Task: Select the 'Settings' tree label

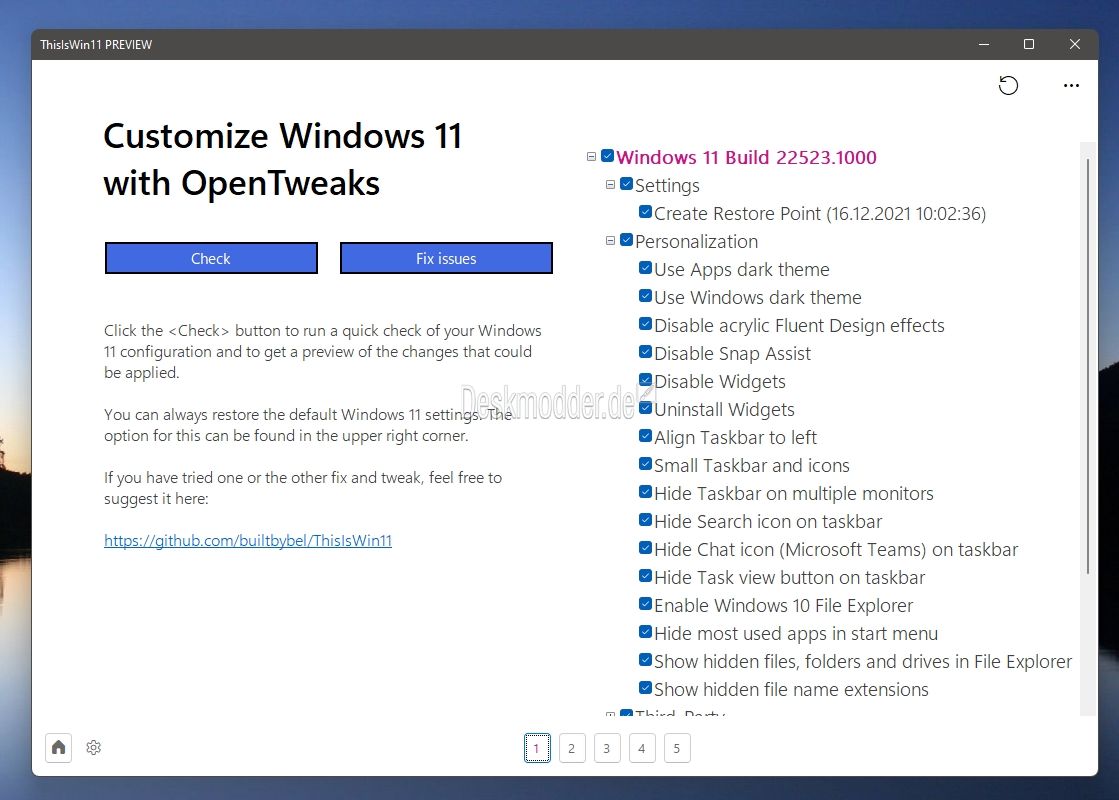Action: 667,186
